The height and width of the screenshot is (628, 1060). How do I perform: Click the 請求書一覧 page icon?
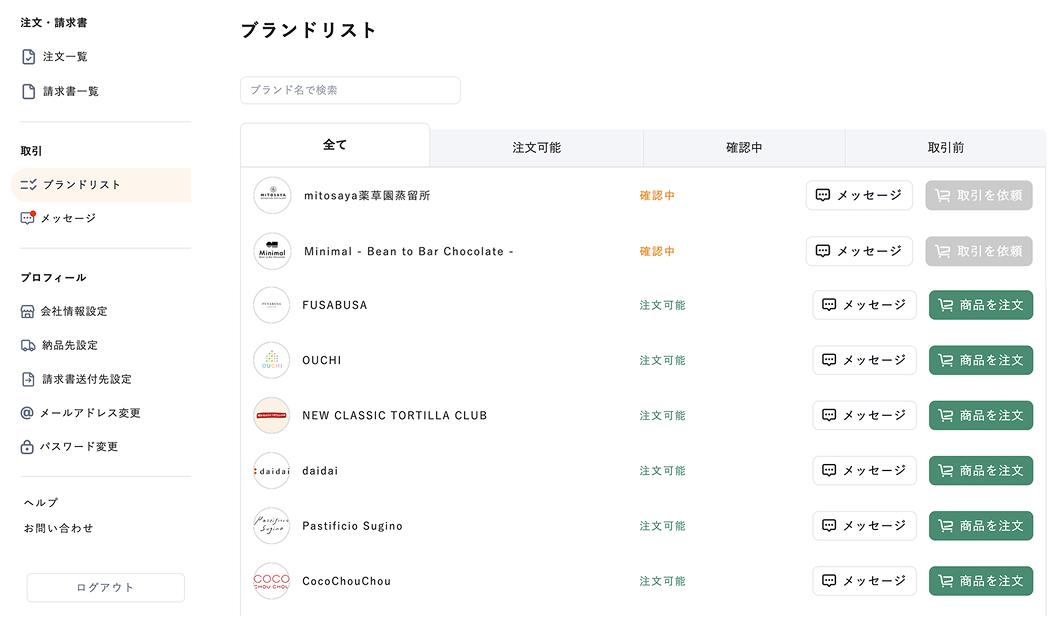tap(28, 92)
